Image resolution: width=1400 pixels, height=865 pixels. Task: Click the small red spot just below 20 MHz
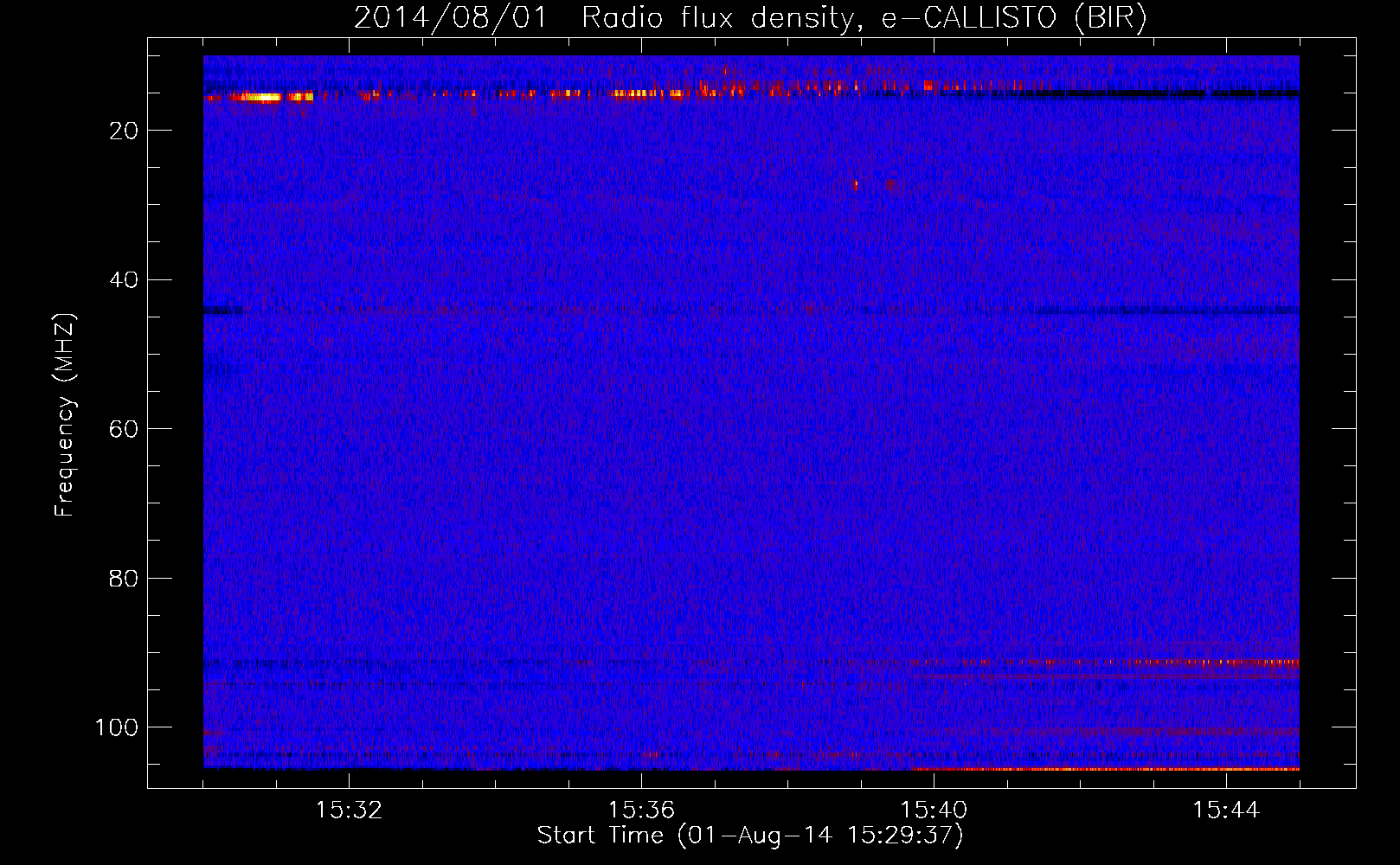tap(856, 184)
